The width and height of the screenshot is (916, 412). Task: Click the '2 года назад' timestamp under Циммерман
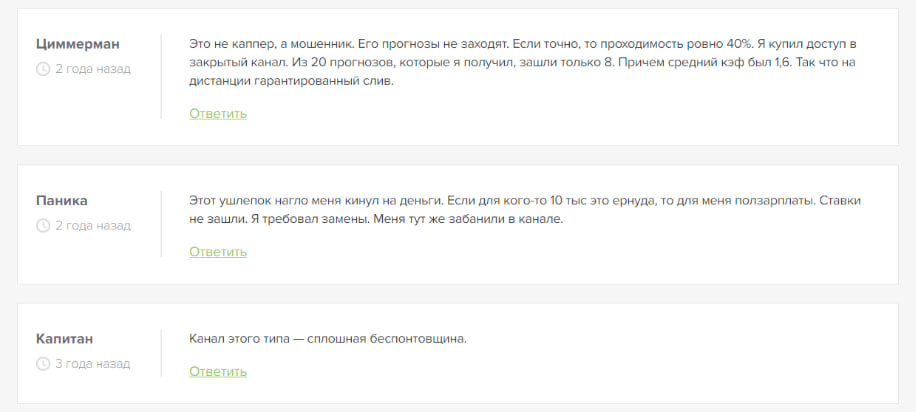[x=93, y=69]
